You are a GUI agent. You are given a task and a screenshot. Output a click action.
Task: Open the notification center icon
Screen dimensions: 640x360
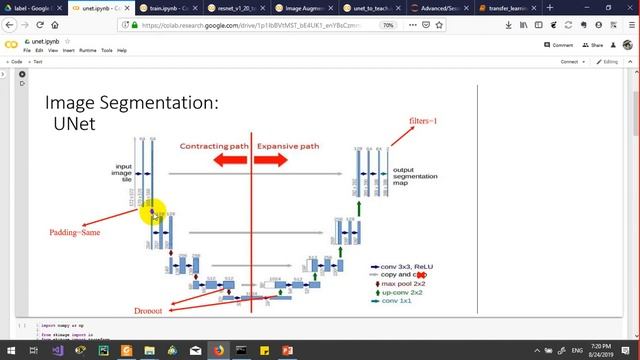tap(625, 351)
